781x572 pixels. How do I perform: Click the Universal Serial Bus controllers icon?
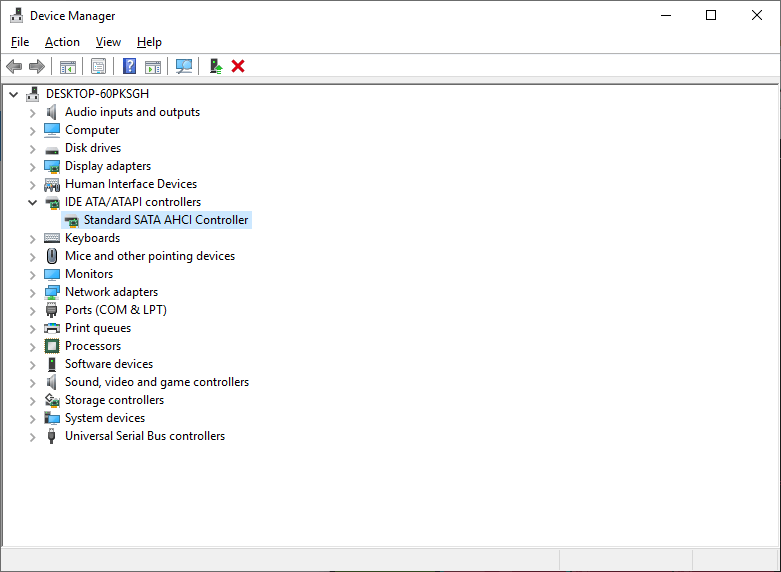[x=51, y=436]
